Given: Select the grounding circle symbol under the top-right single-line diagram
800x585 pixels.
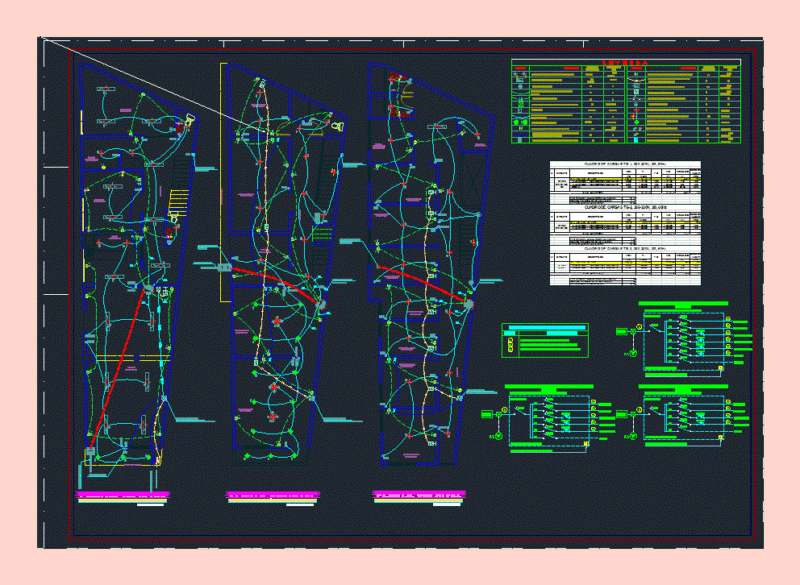Looking at the screenshot, I should click(633, 353).
